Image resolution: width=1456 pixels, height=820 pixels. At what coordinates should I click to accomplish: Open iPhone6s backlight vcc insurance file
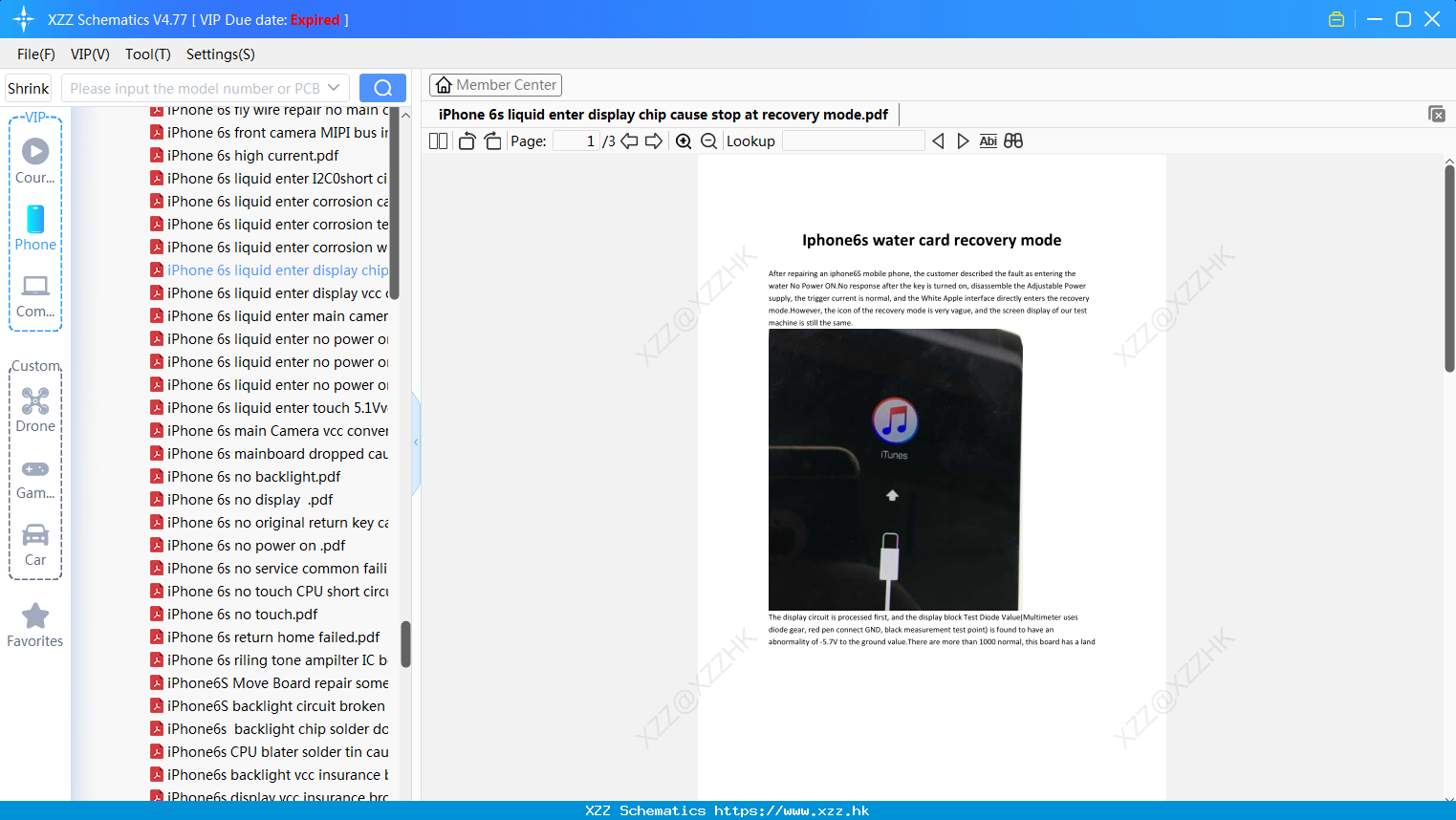[x=270, y=775]
